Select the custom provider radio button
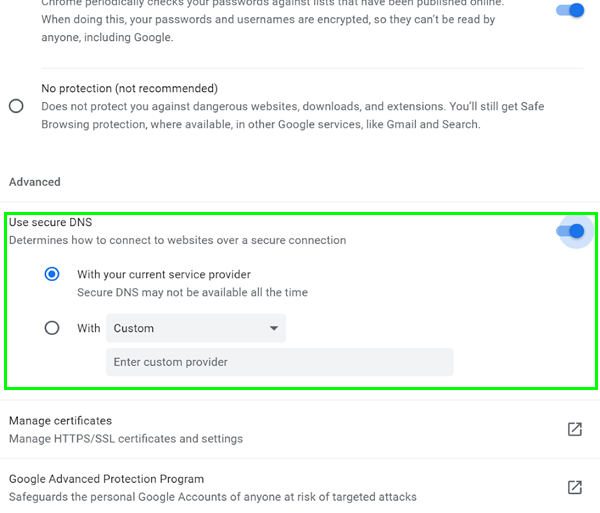Image resolution: width=600 pixels, height=513 pixels. (52, 327)
